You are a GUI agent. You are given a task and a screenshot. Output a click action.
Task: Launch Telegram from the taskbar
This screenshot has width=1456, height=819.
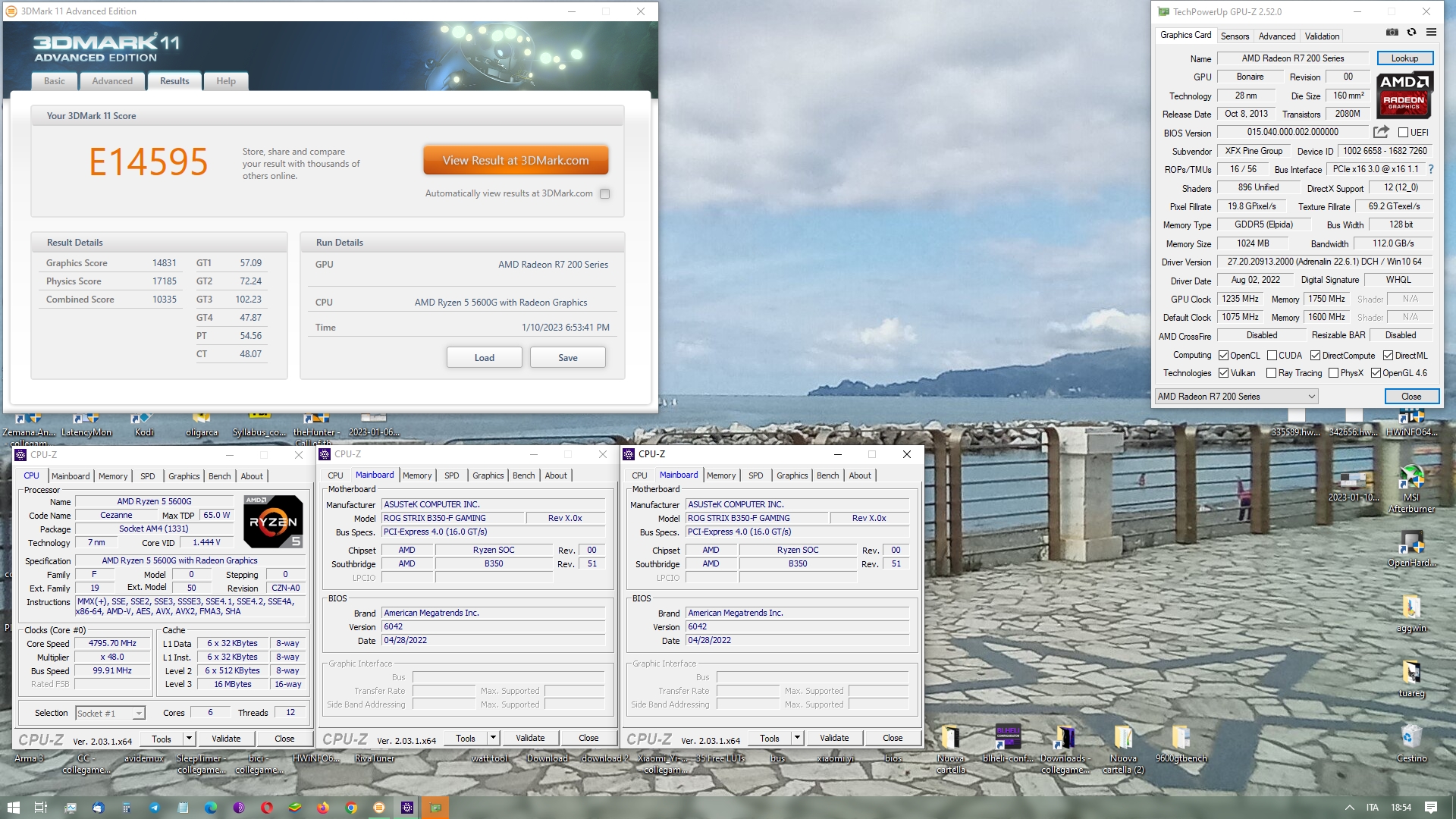coord(155,808)
